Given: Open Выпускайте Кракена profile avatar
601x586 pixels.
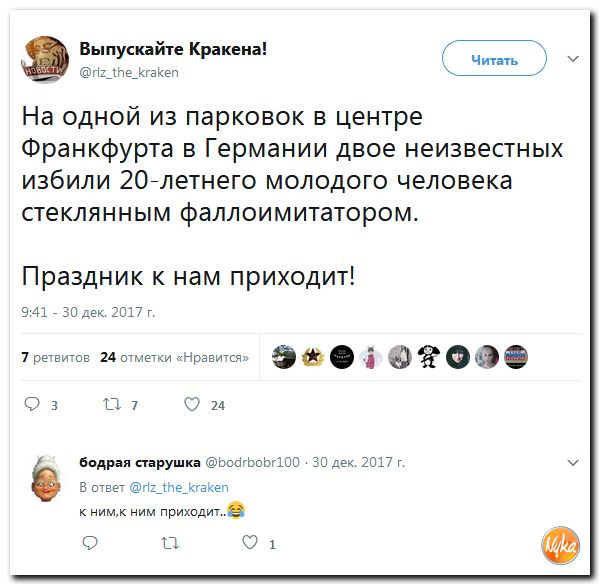Looking at the screenshot, I should click(x=45, y=59).
